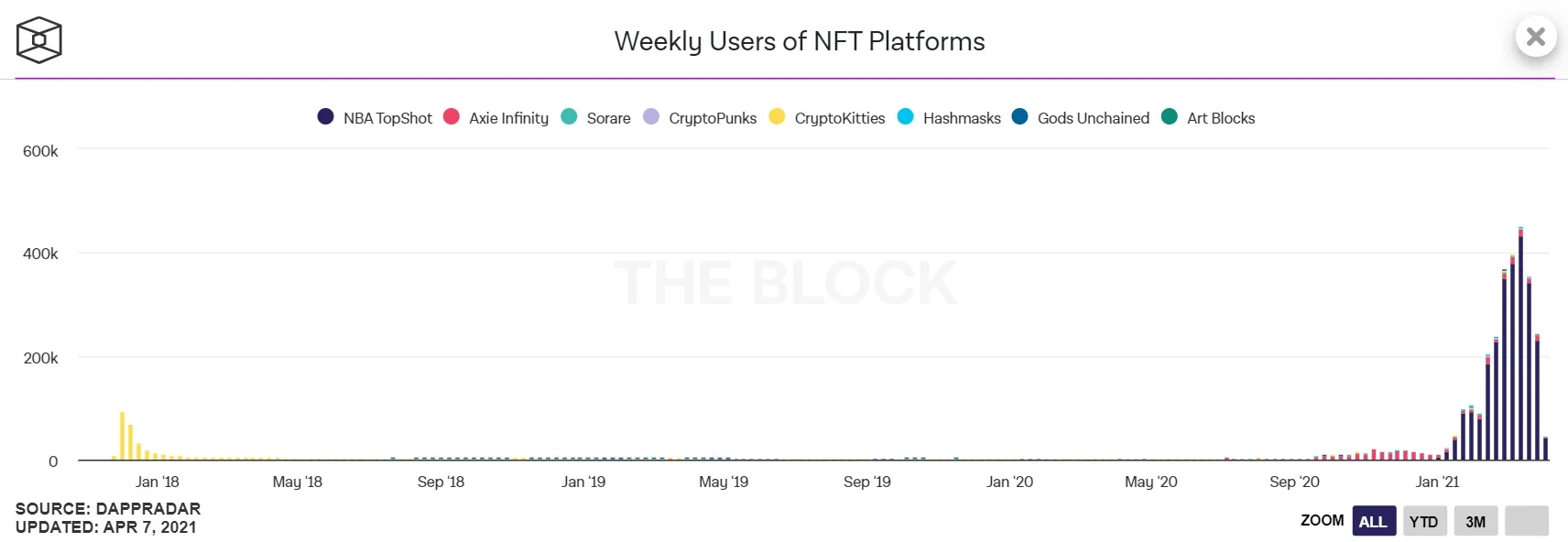Click the CryptoKitties yellow legend dot
This screenshot has width=1568, height=542.
777,116
